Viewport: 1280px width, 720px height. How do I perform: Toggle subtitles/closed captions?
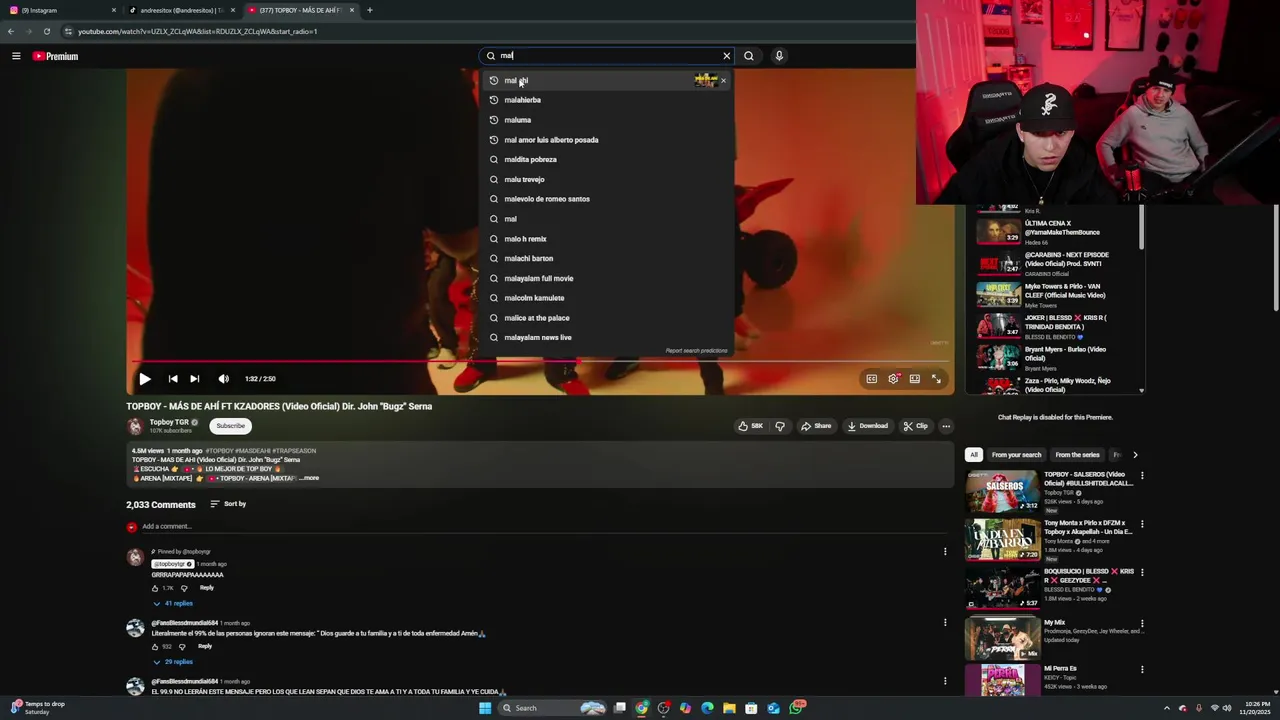(x=872, y=379)
